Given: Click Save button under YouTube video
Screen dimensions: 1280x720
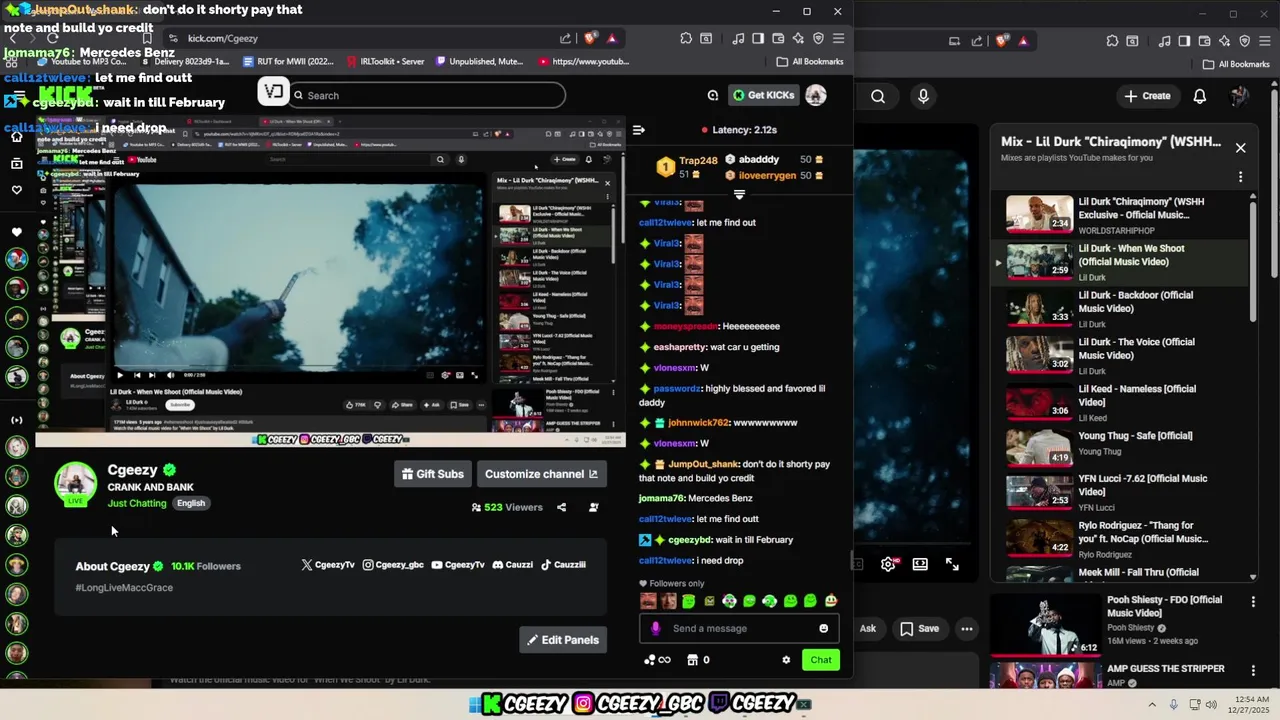Looking at the screenshot, I should tap(919, 629).
